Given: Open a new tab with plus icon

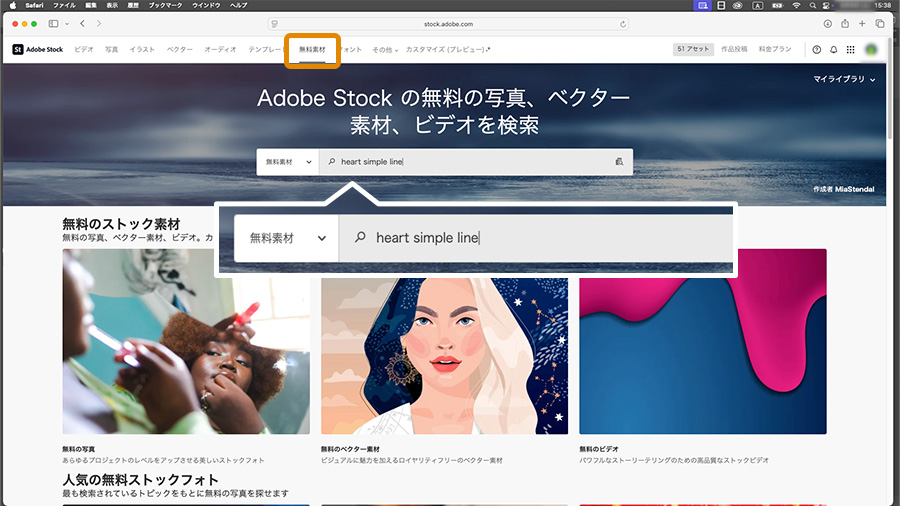Looking at the screenshot, I should [x=862, y=24].
